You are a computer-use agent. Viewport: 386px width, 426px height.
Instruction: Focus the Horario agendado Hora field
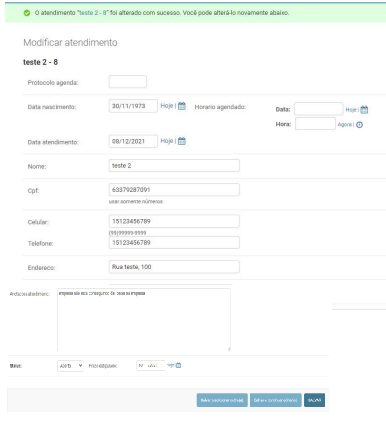pyautogui.click(x=315, y=124)
